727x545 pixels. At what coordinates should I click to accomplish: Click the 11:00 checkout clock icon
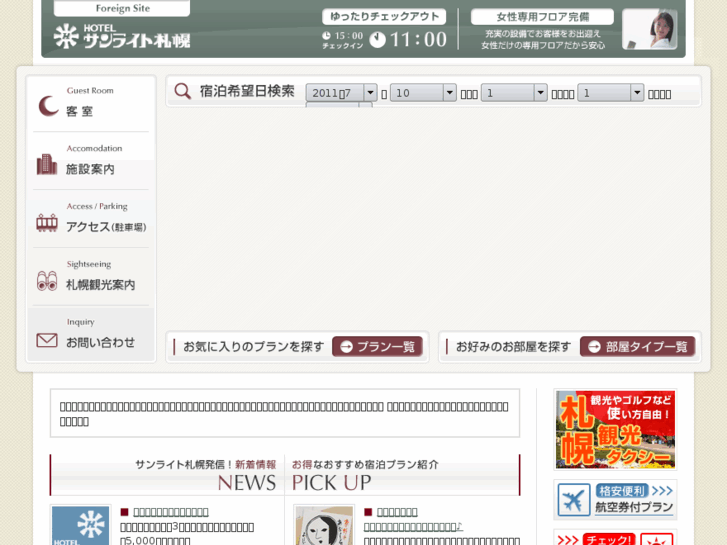378,40
